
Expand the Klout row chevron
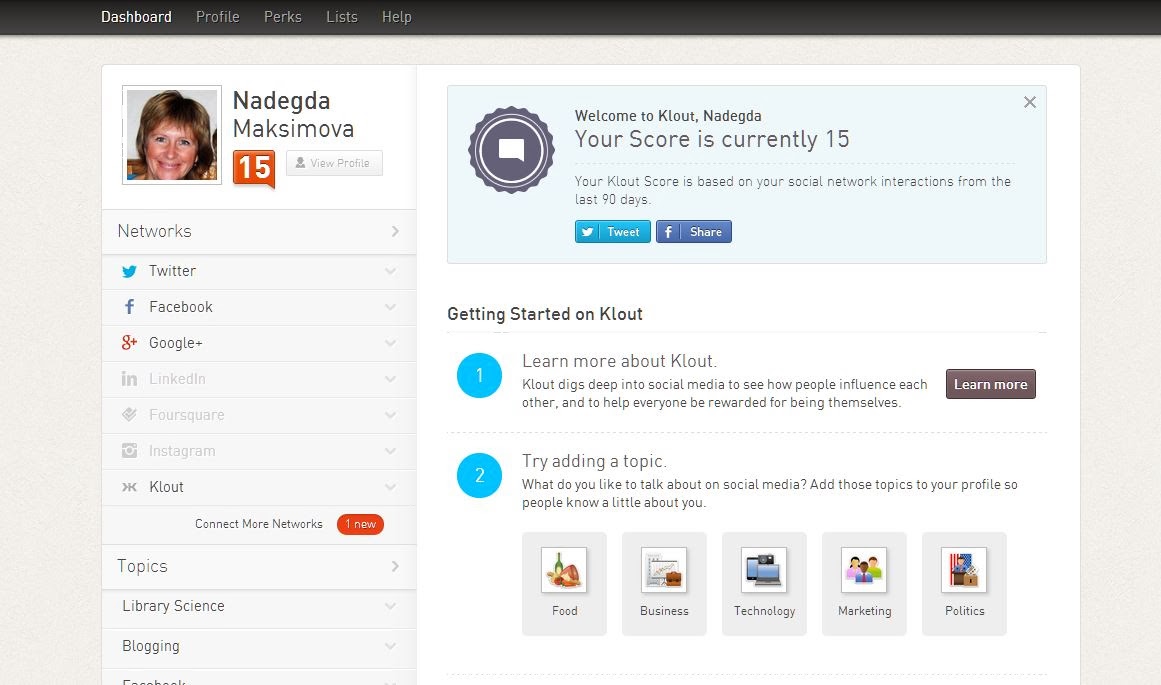[x=390, y=487]
